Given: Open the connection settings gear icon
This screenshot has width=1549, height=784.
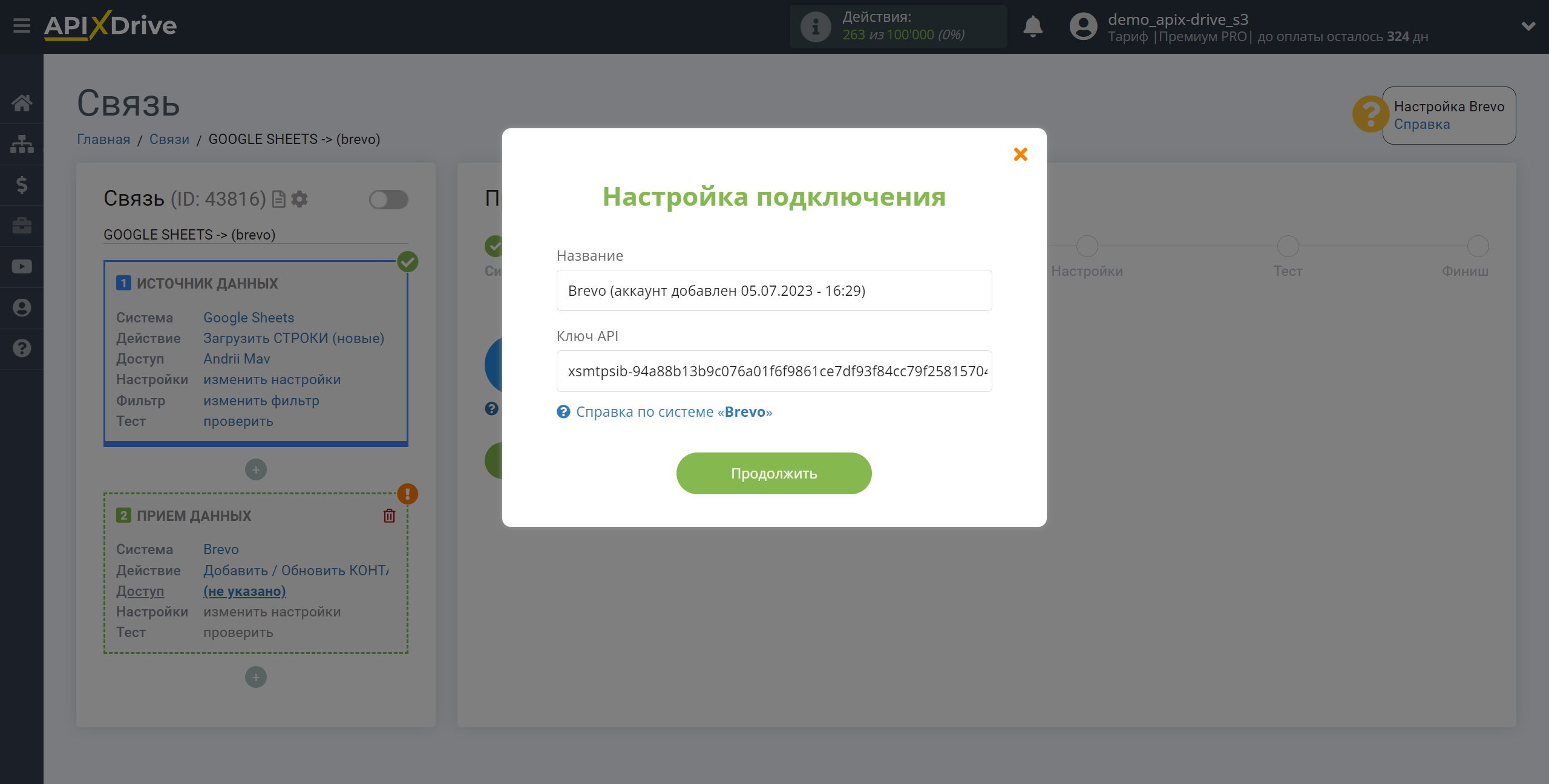Looking at the screenshot, I should 300,199.
